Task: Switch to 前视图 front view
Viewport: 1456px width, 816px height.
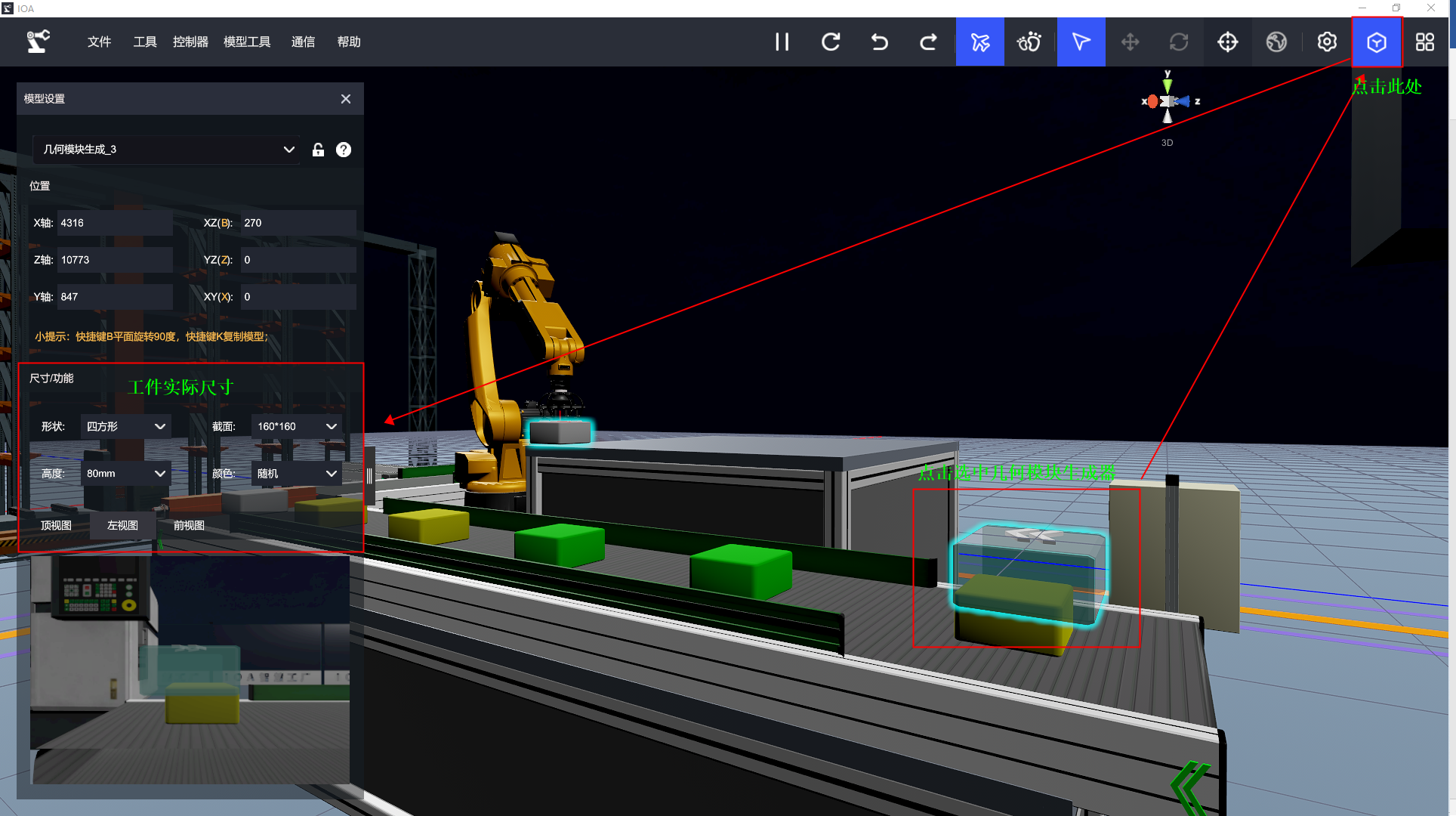Action: (x=189, y=525)
